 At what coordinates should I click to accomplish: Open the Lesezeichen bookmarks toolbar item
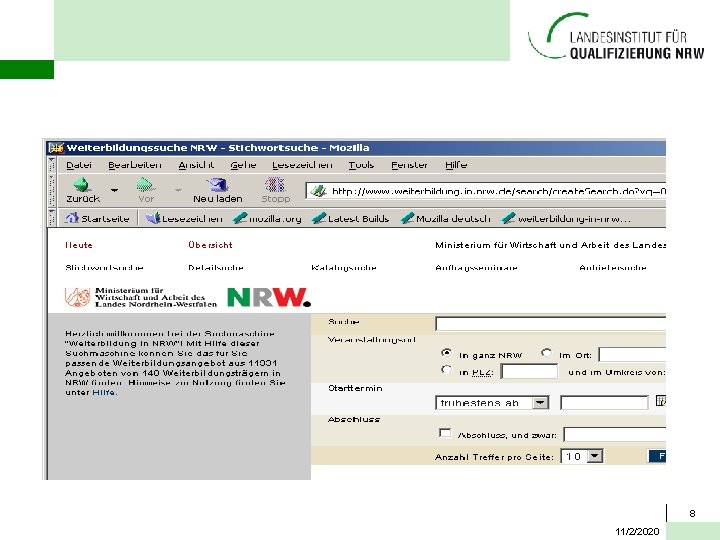[x=184, y=219]
